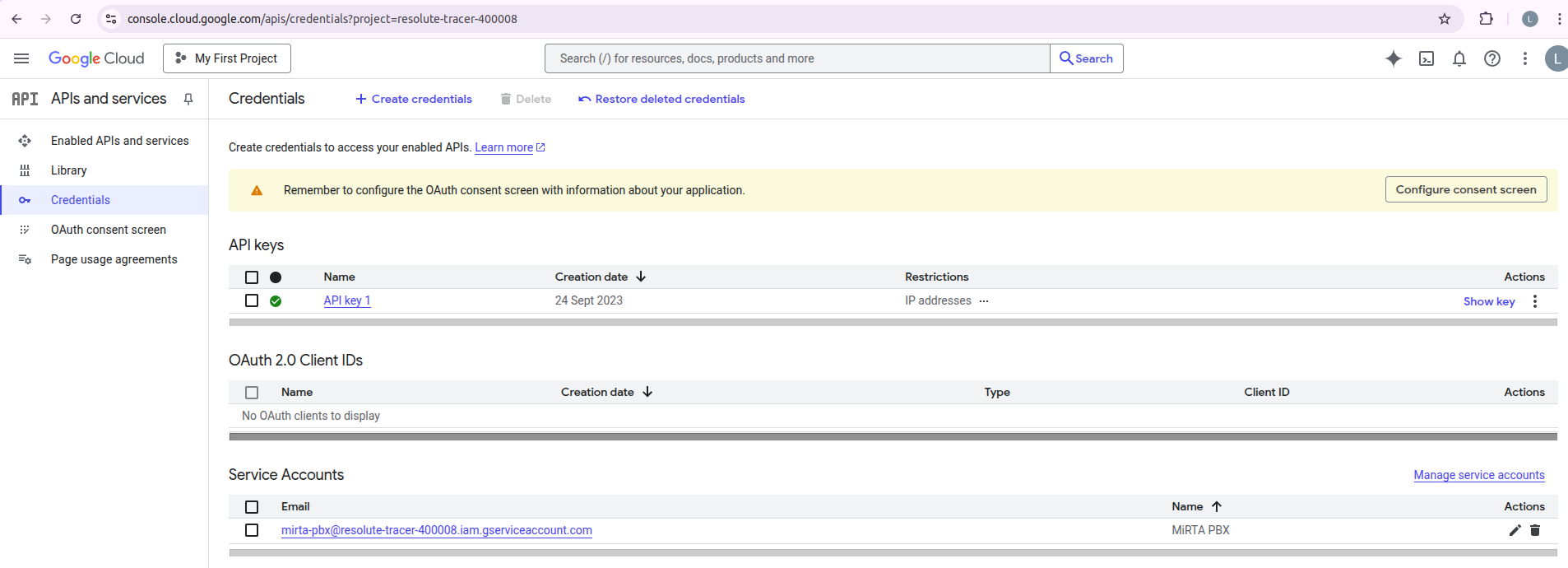Open the main navigation hamburger menu
The width and height of the screenshot is (1568, 568).
[x=21, y=58]
